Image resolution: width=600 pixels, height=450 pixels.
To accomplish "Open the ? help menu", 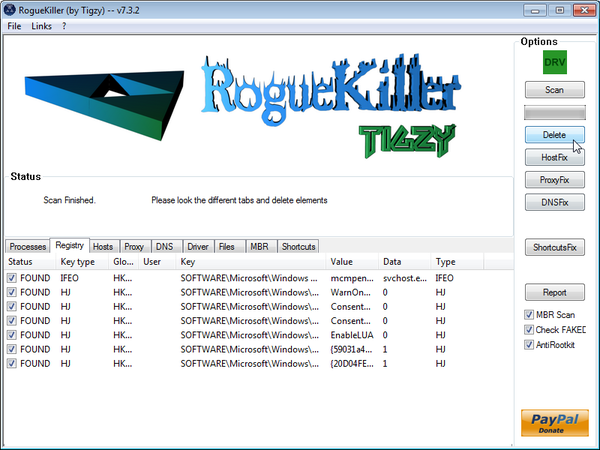I will (64, 26).
